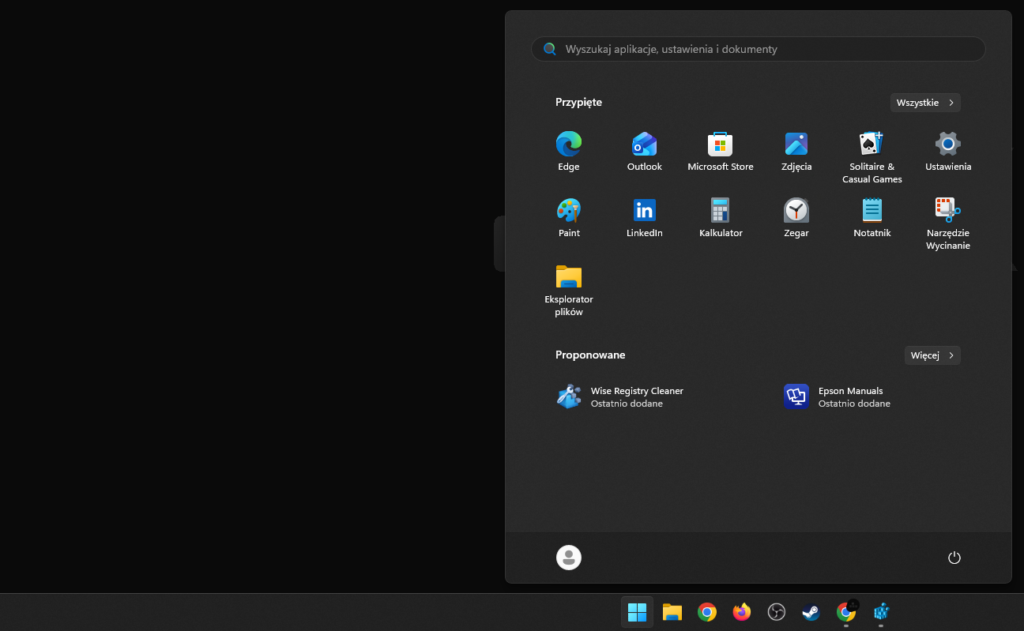
Task: Expand the Wszystkie apps list
Action: point(925,102)
